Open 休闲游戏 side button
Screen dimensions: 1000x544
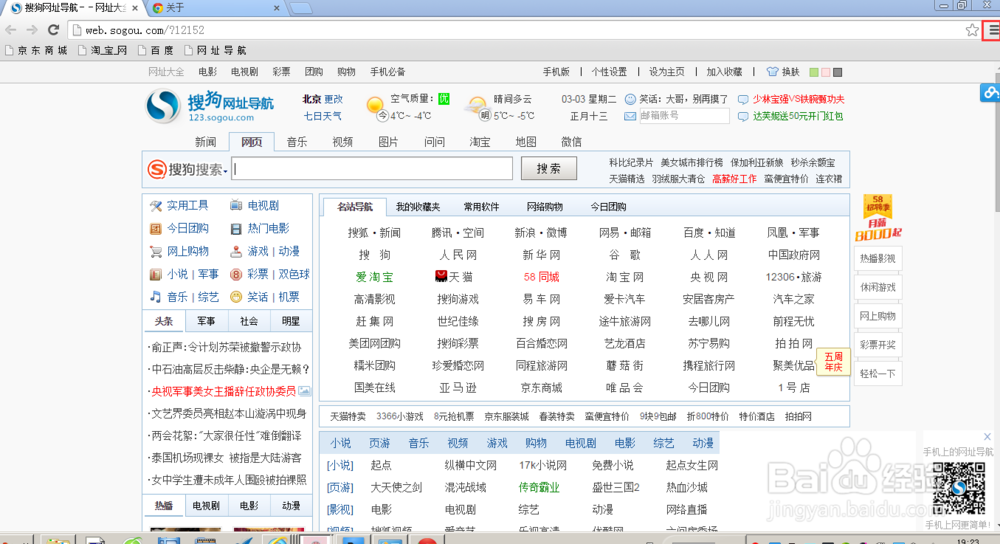coord(878,287)
